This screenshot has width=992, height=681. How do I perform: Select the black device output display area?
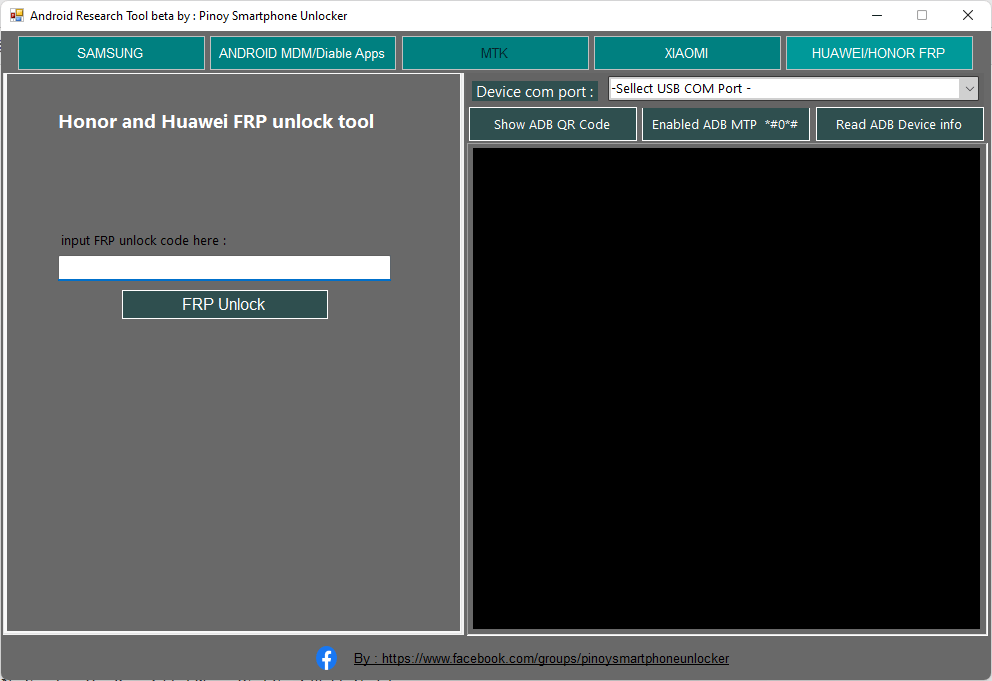point(727,387)
